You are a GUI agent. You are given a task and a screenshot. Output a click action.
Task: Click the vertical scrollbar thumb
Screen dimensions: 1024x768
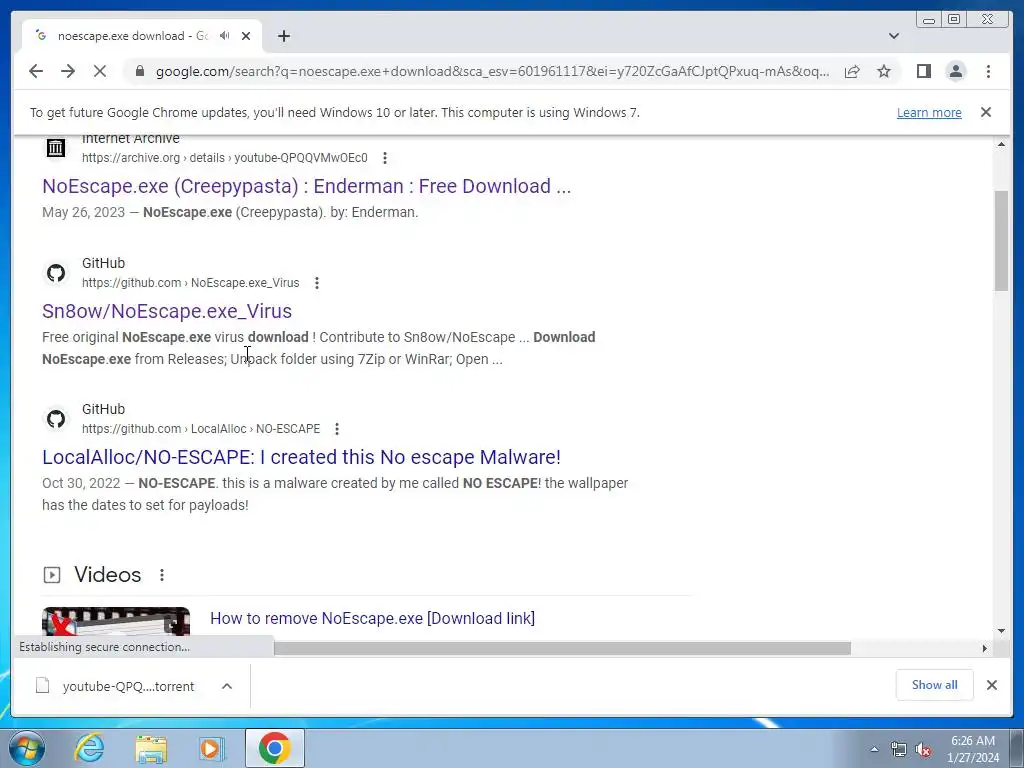1001,240
